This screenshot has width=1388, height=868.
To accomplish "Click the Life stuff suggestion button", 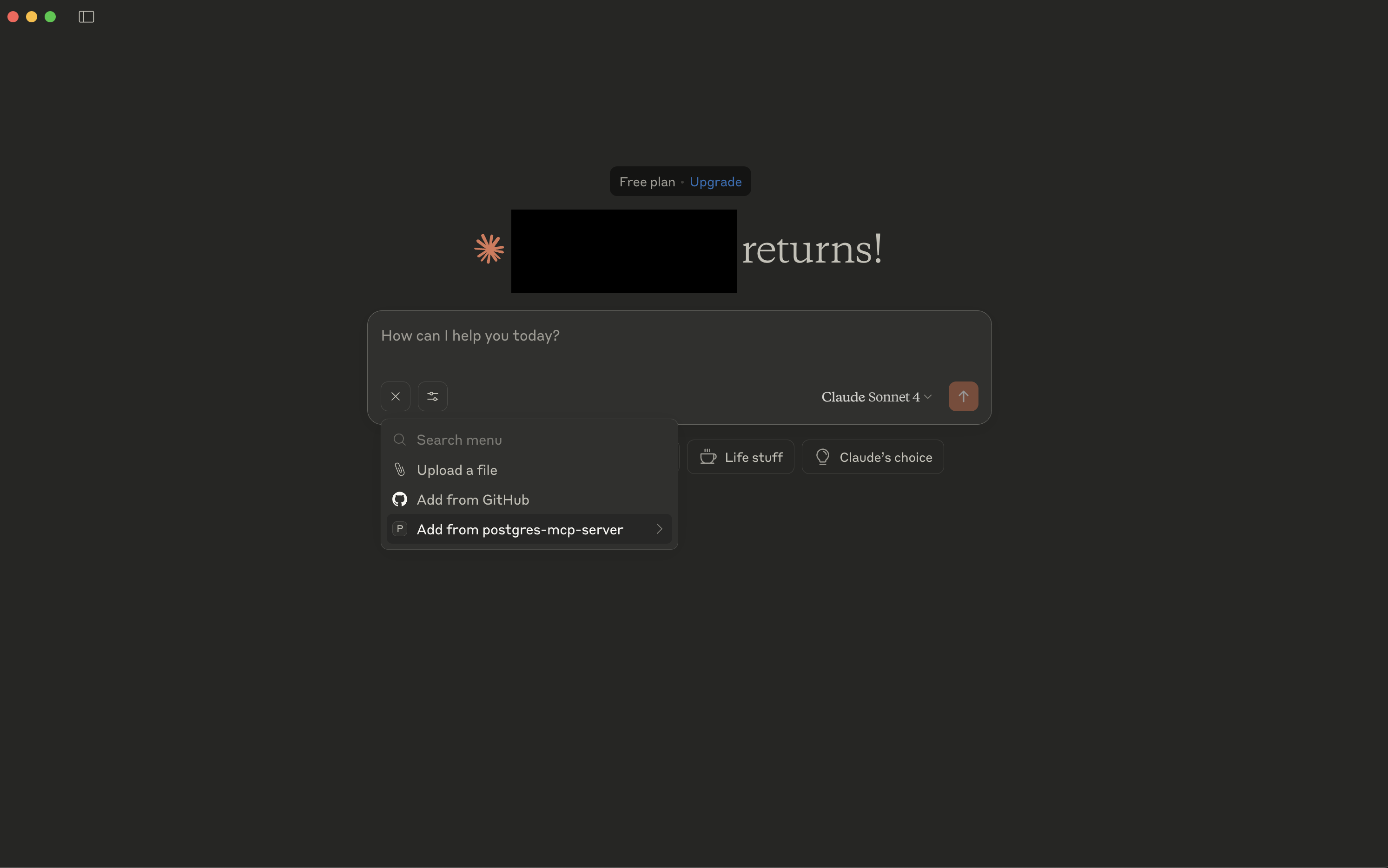I will coord(740,457).
